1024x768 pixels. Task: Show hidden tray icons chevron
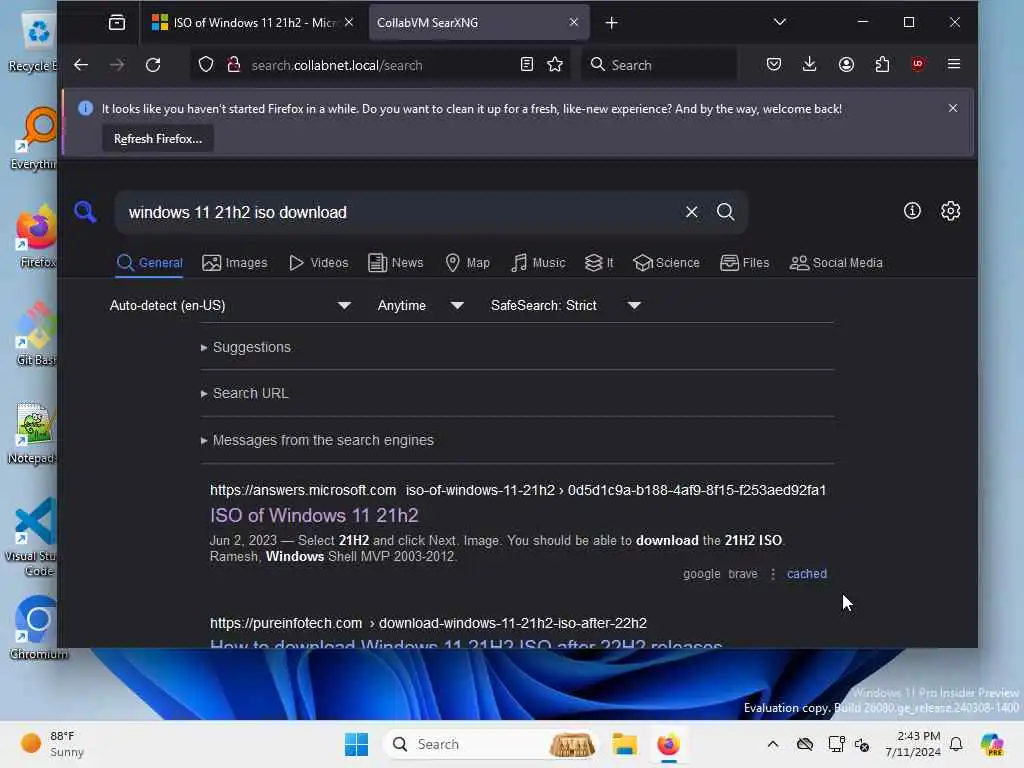773,744
